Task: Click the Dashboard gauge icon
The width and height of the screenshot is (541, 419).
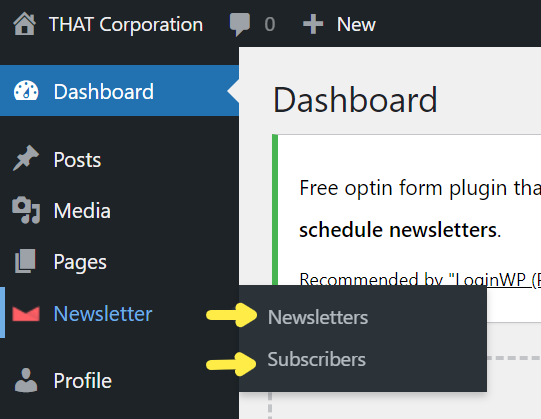Action: 26,91
